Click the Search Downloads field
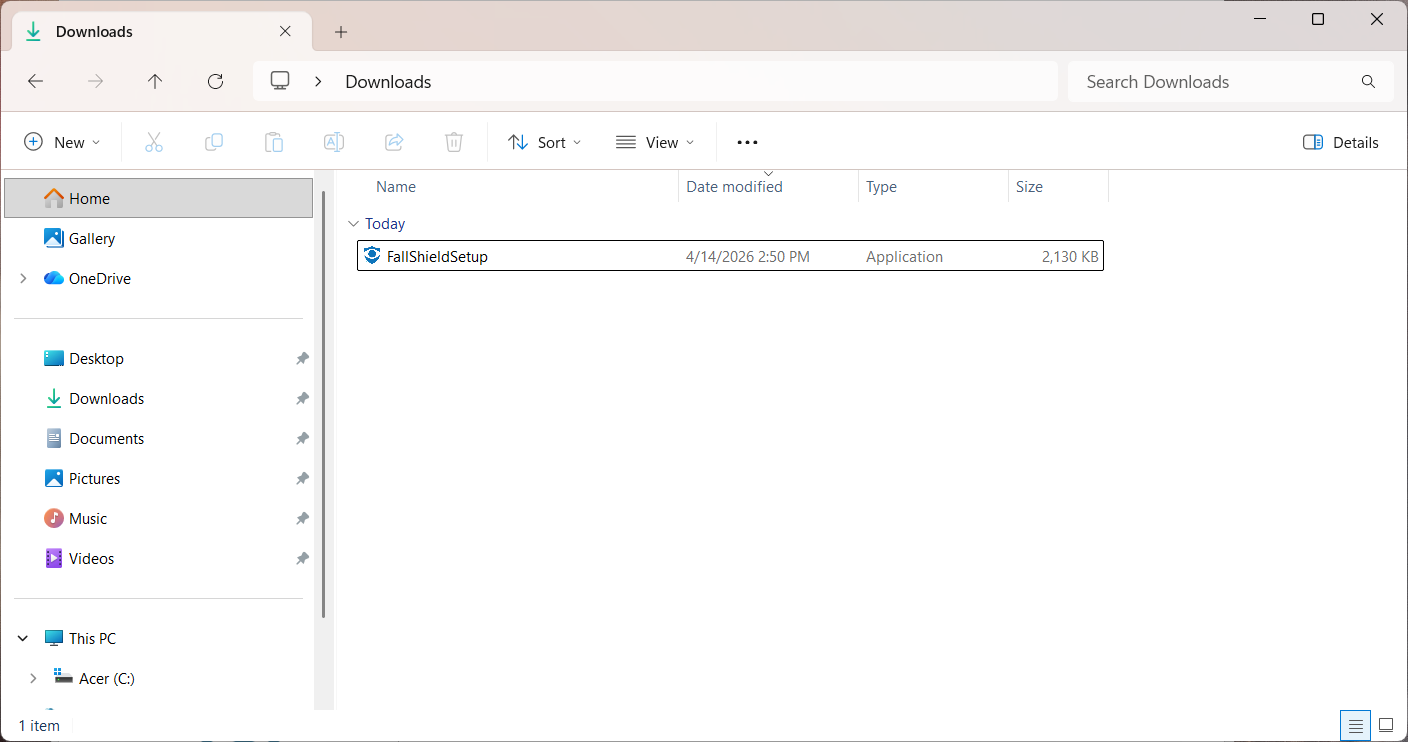Screen dimensions: 1408x742 click(x=1231, y=82)
